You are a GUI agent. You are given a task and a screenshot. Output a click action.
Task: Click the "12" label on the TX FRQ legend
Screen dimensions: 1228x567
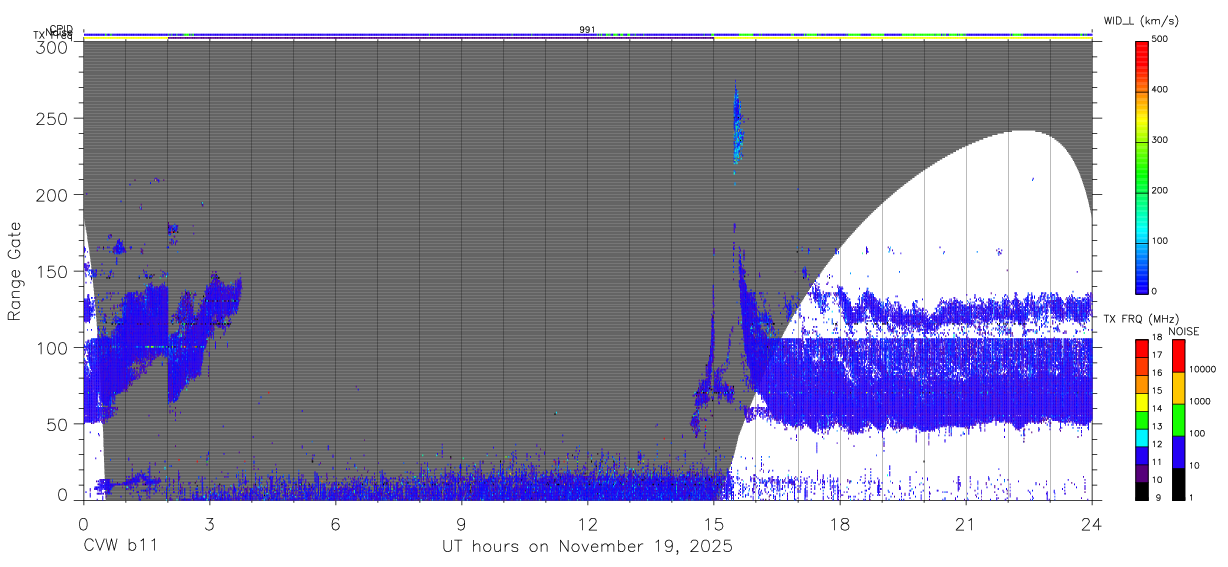(x=1158, y=444)
